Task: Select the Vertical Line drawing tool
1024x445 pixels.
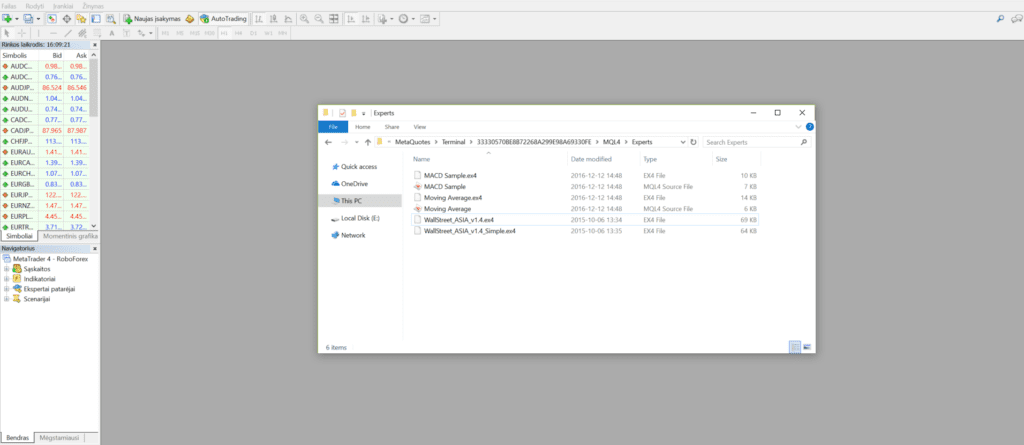Action: click(39, 33)
